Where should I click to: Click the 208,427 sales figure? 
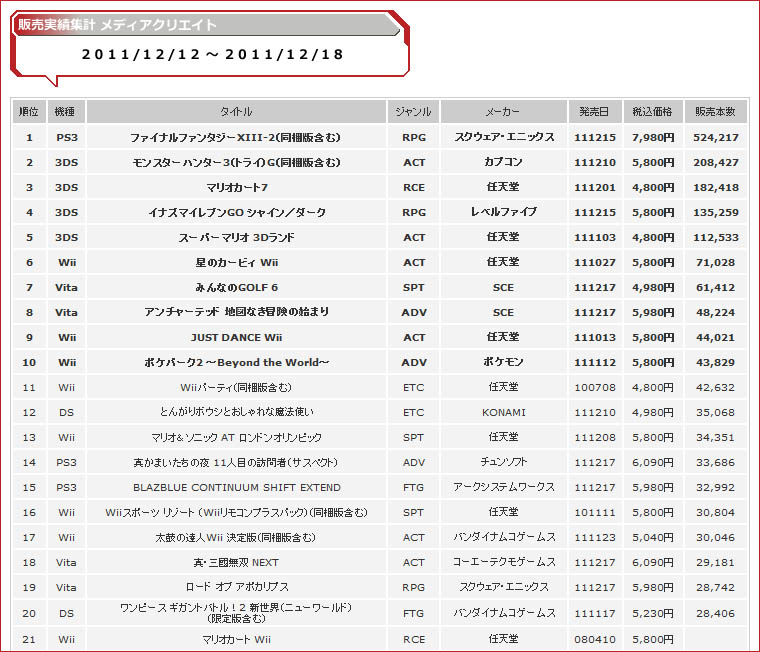pyautogui.click(x=716, y=162)
